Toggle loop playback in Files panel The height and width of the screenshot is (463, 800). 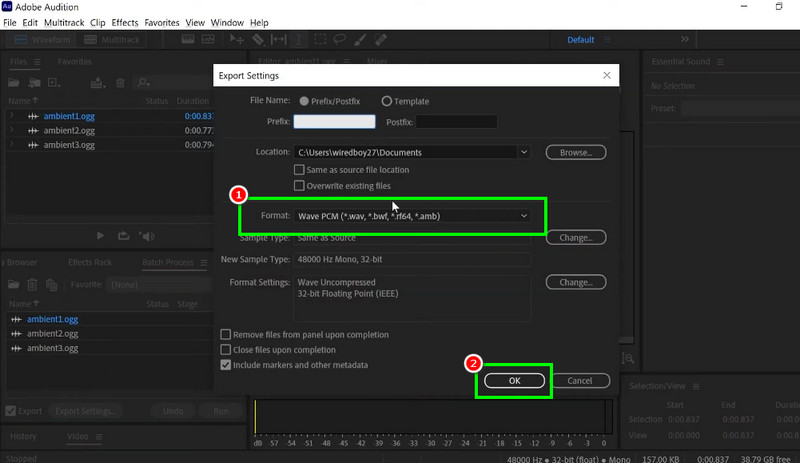coord(123,236)
